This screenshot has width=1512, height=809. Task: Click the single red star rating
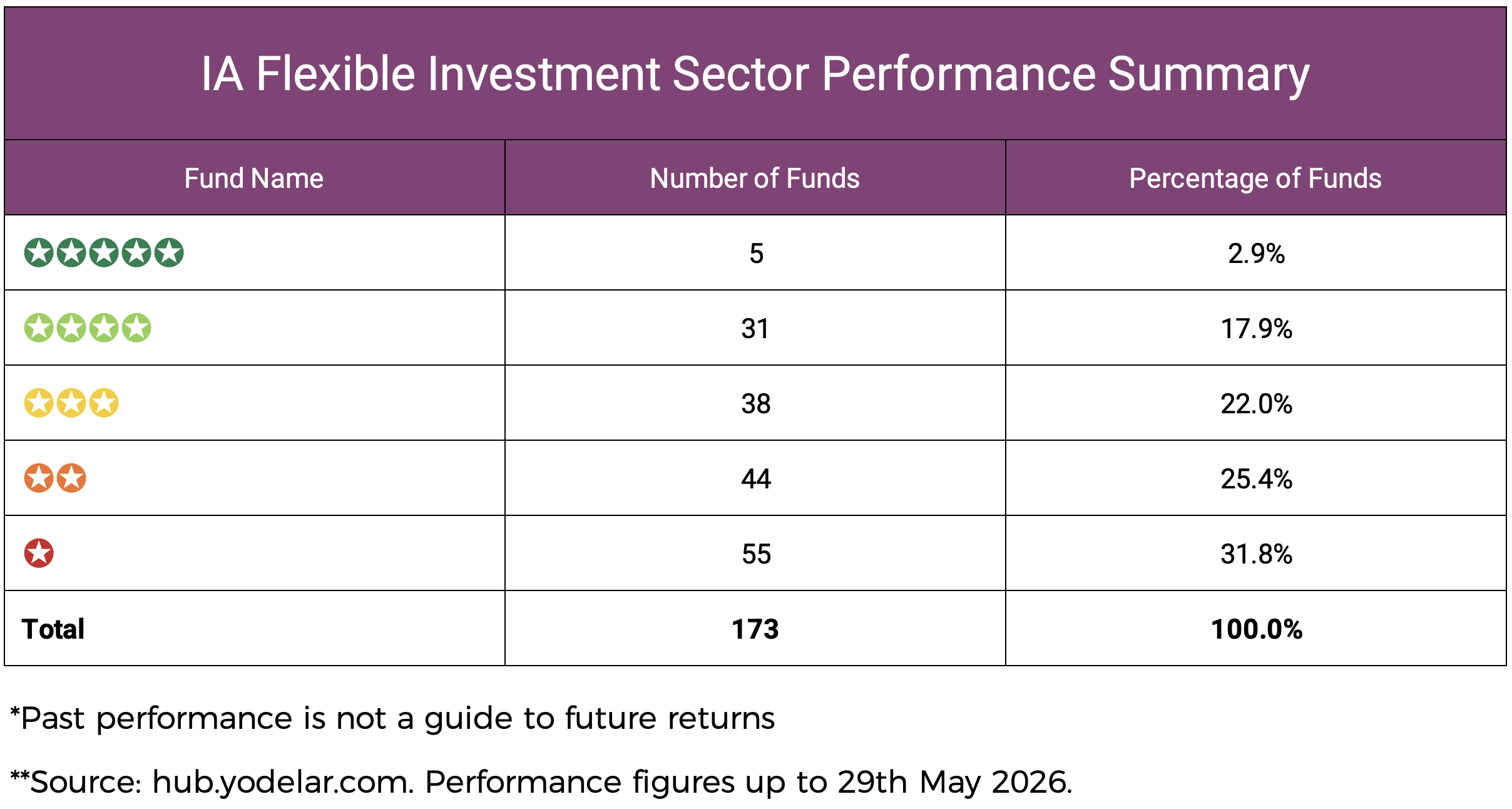(x=39, y=553)
